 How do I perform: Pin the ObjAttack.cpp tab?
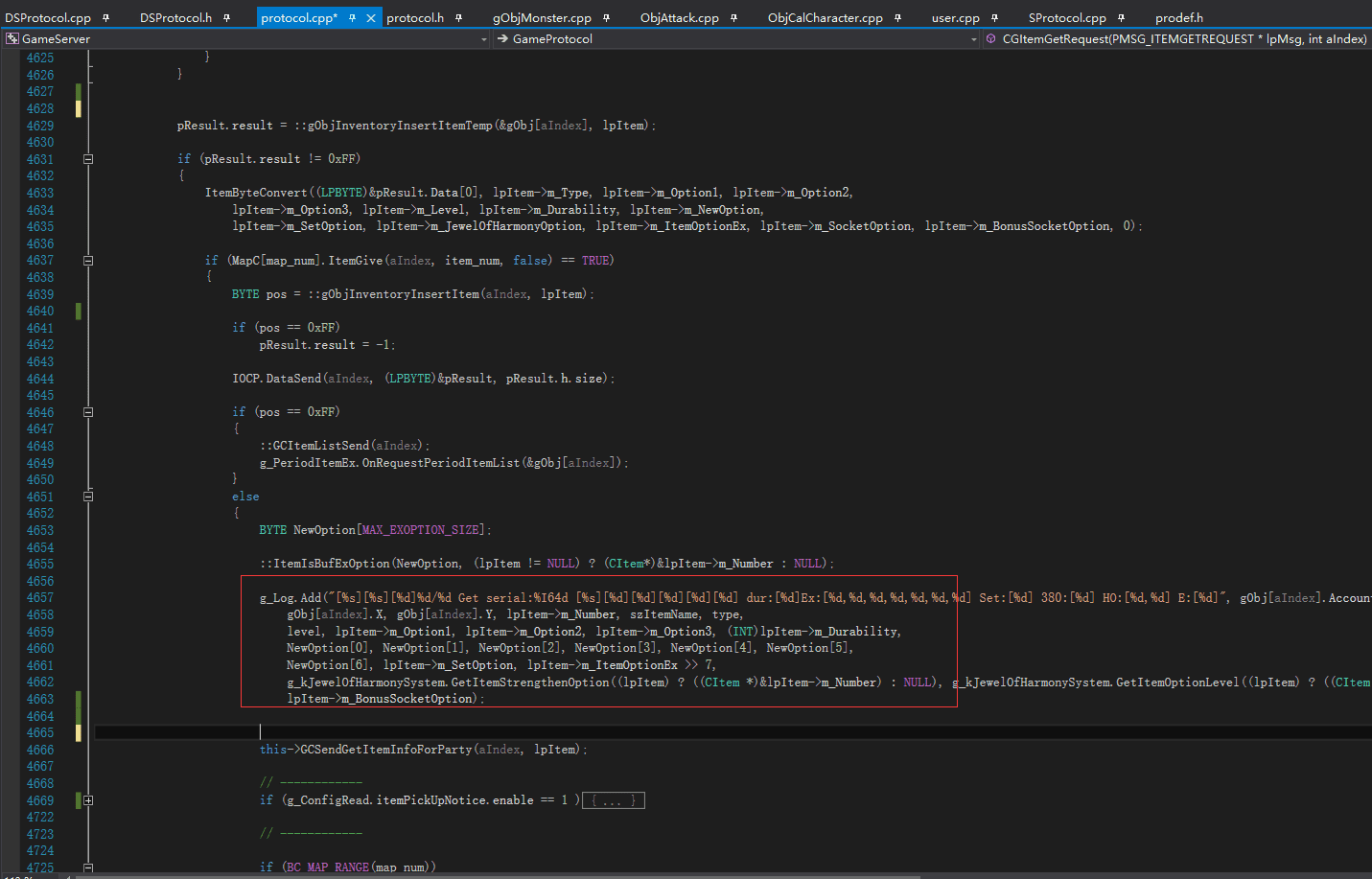(x=733, y=17)
